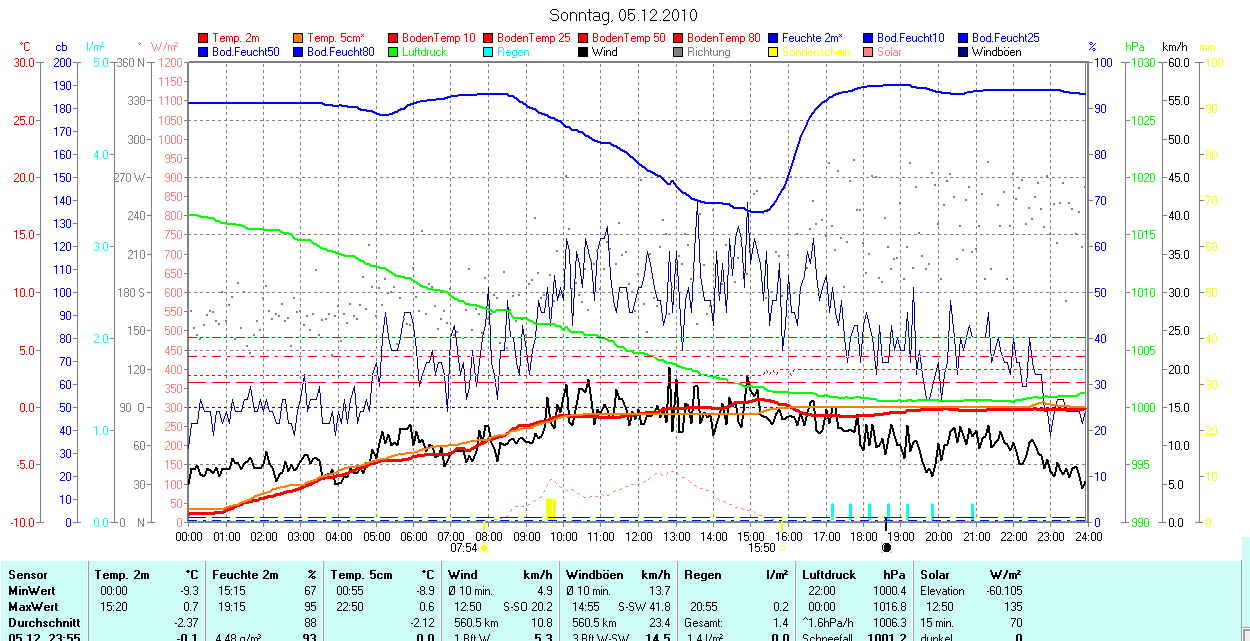Click the MaxWert row label
This screenshot has height=641, width=1250.
(32, 607)
